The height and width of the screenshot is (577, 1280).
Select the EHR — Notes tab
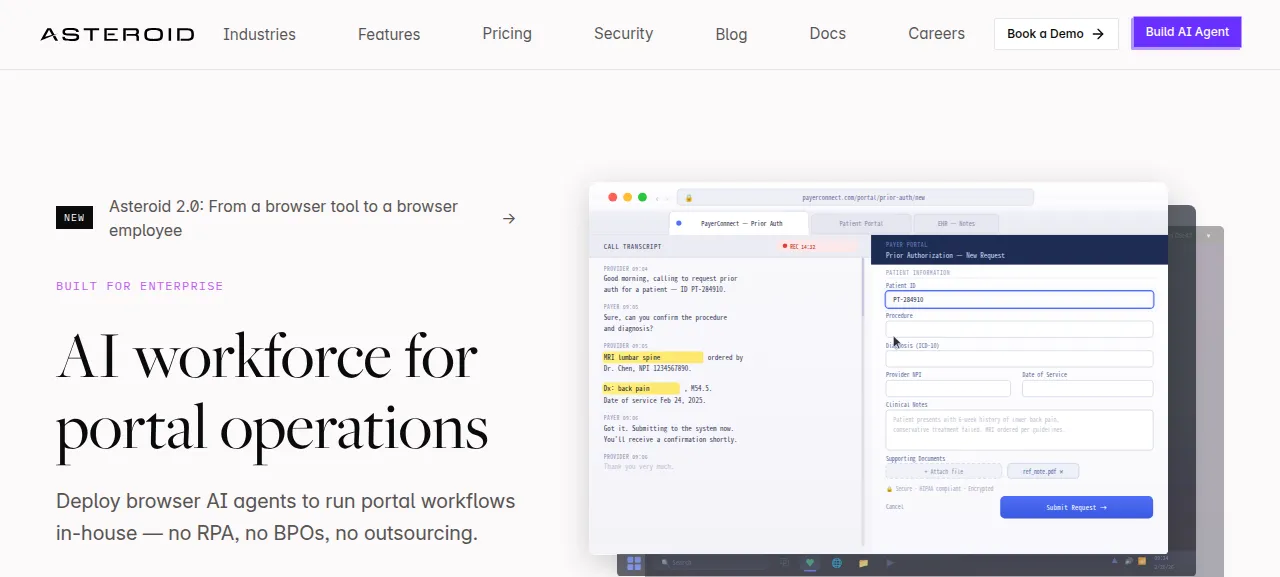[956, 223]
